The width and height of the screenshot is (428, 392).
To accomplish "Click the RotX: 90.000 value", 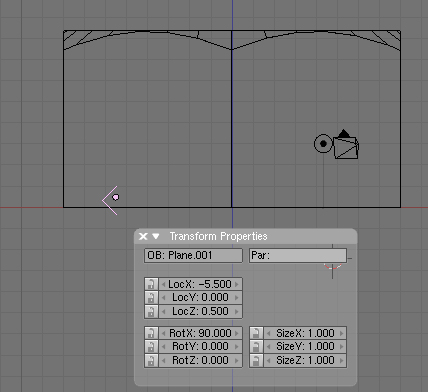I will (x=200, y=333).
